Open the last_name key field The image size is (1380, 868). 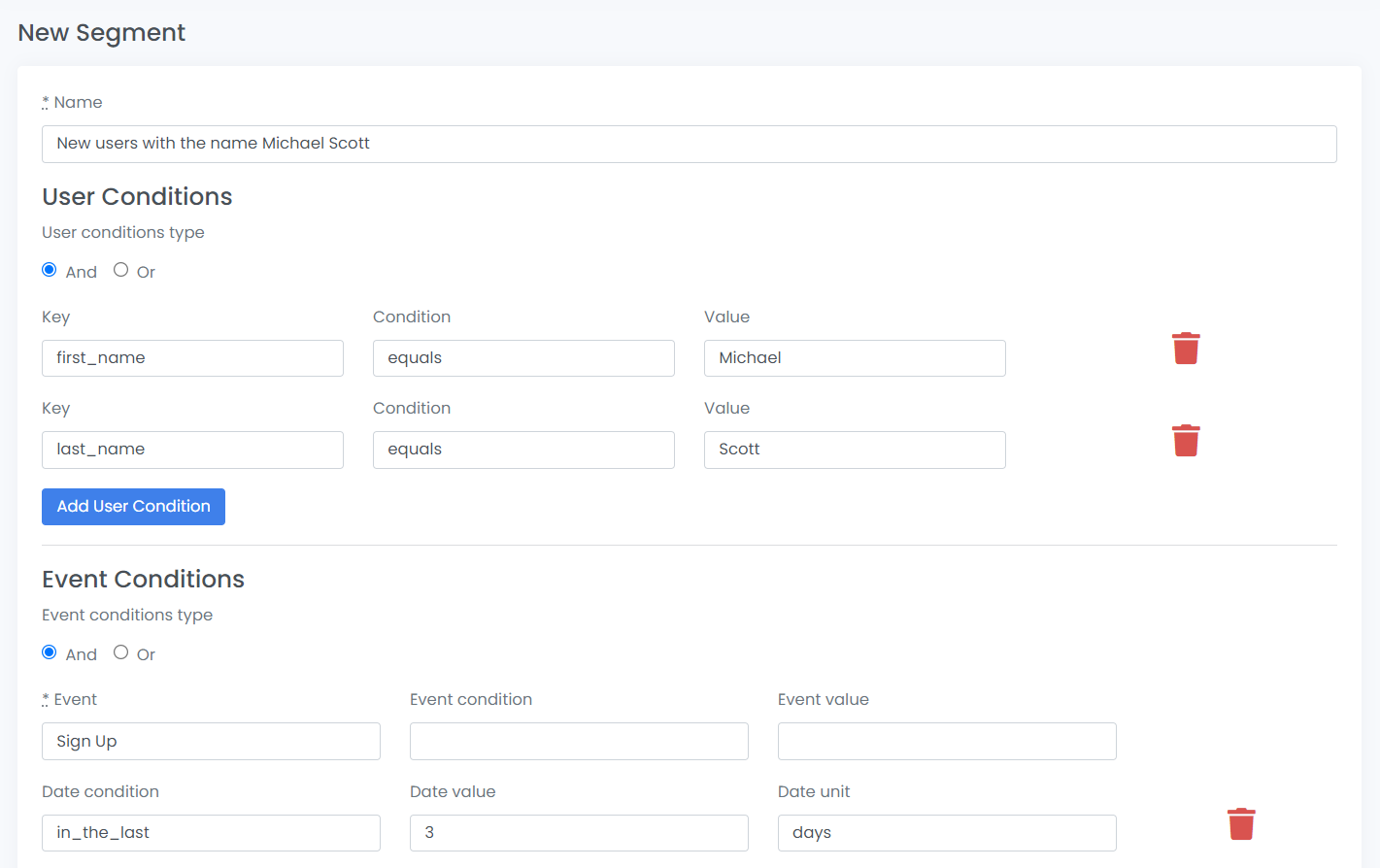[x=192, y=450]
